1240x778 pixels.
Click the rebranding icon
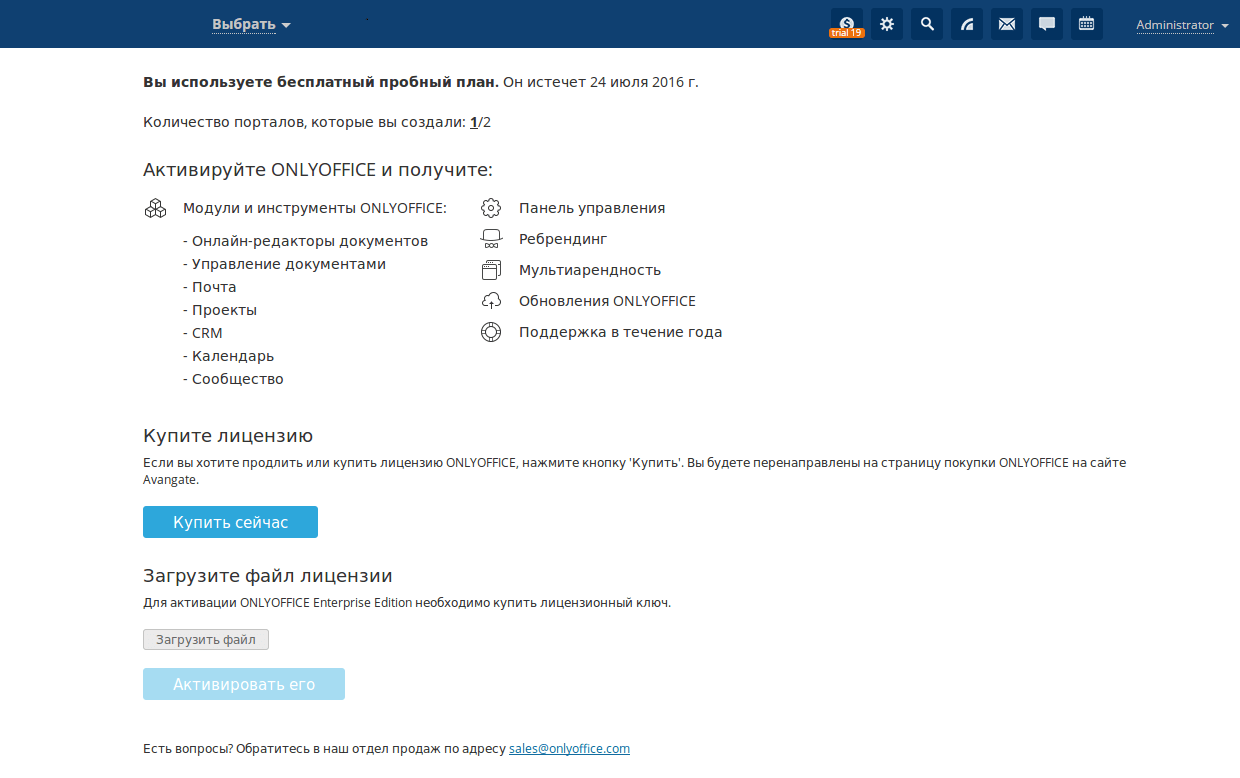tap(490, 239)
